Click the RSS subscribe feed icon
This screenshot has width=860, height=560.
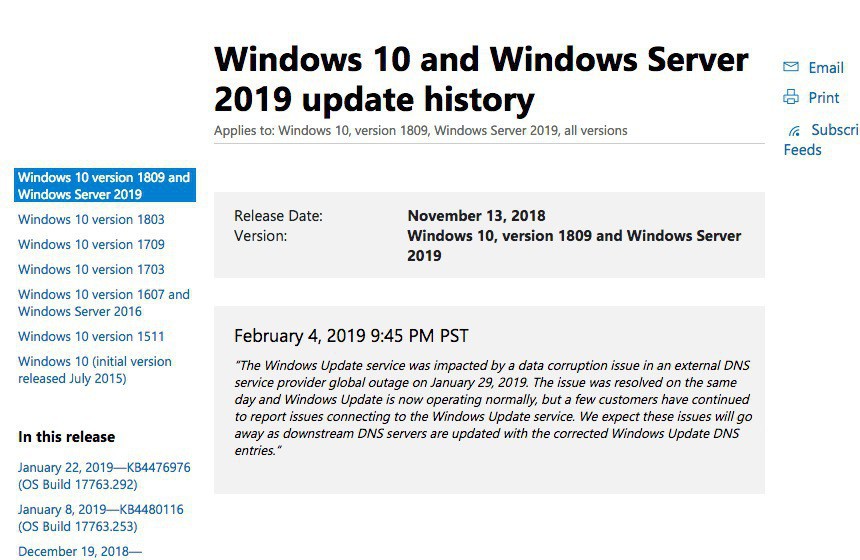(794, 130)
